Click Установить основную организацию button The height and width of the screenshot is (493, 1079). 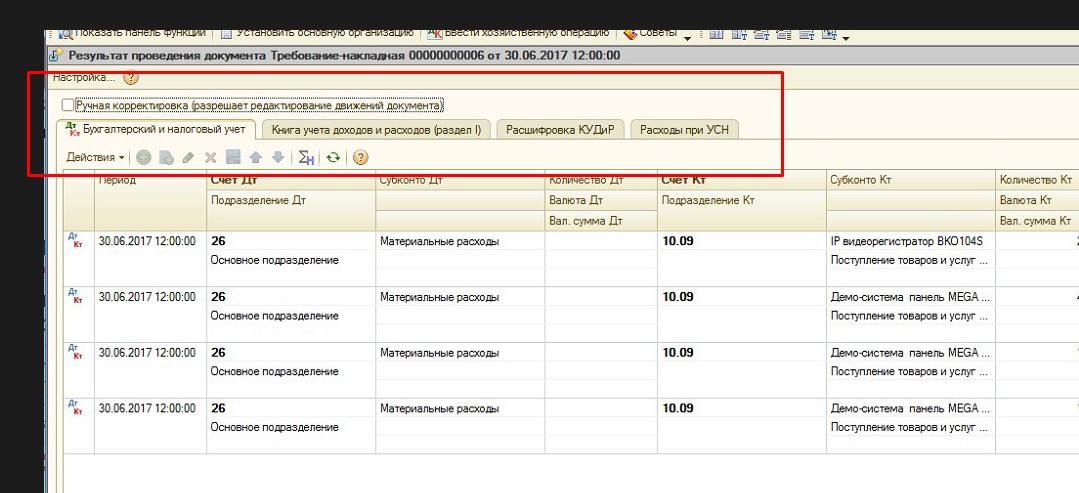[x=316, y=32]
